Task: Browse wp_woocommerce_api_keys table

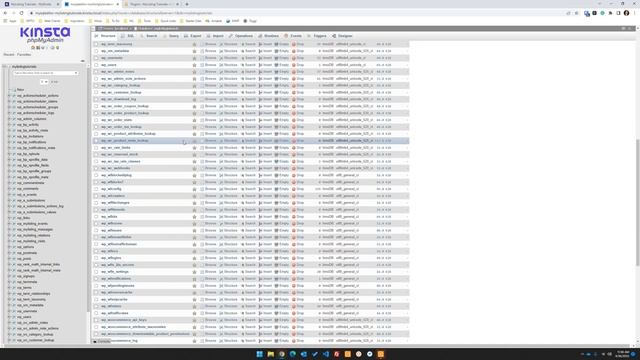Action: click(208, 320)
